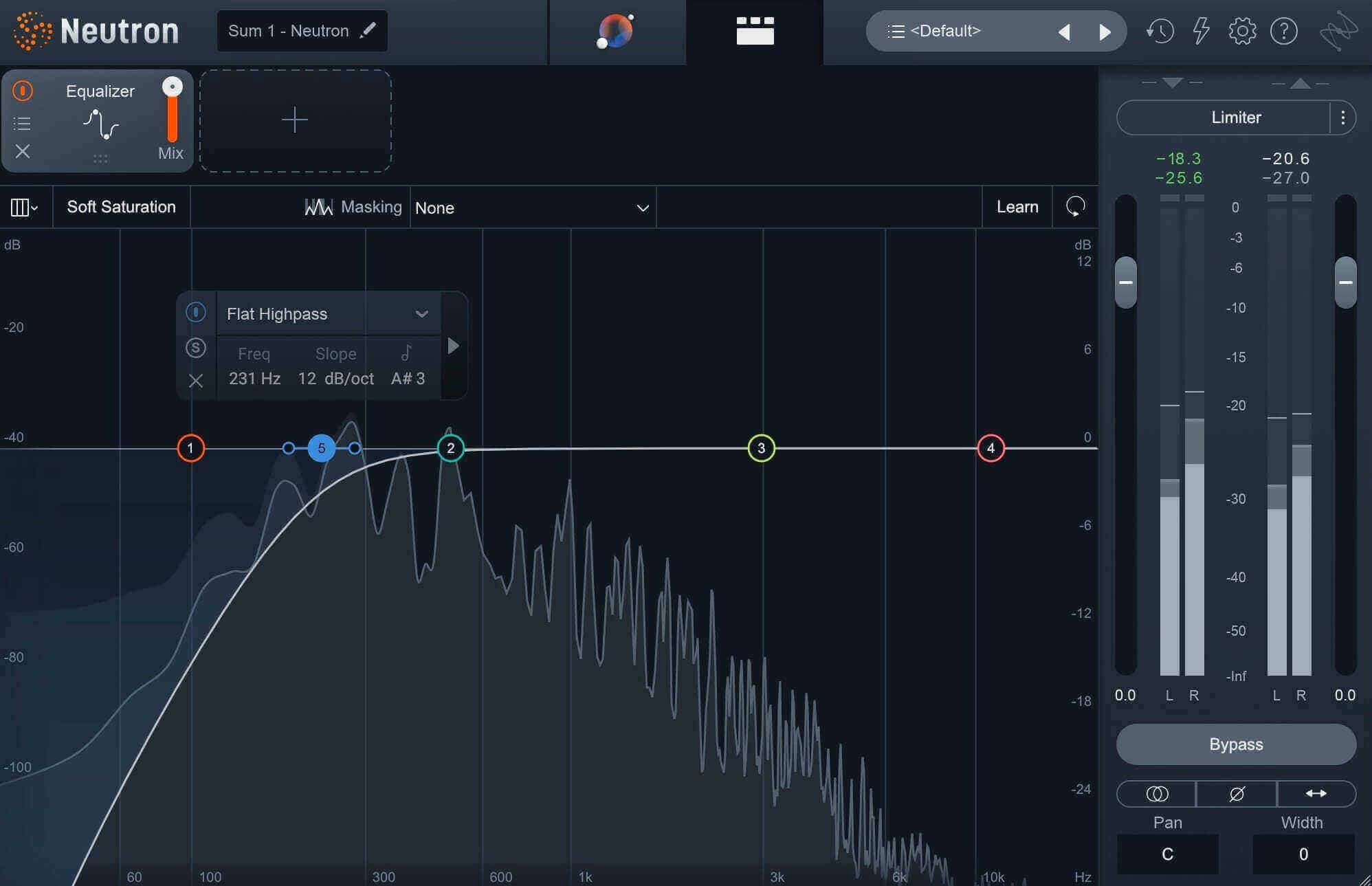This screenshot has height=886, width=1372.
Task: Click the input gain 0.0 value
Action: [1125, 695]
